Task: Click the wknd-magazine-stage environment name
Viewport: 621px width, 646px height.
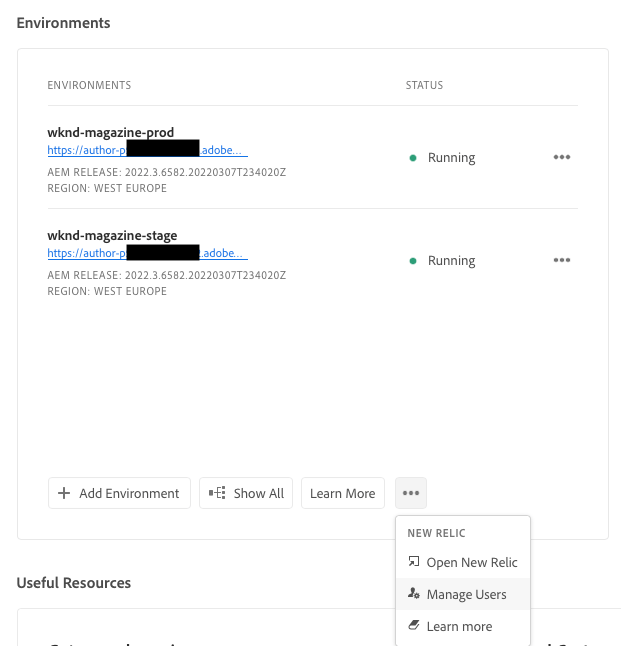Action: click(112, 236)
